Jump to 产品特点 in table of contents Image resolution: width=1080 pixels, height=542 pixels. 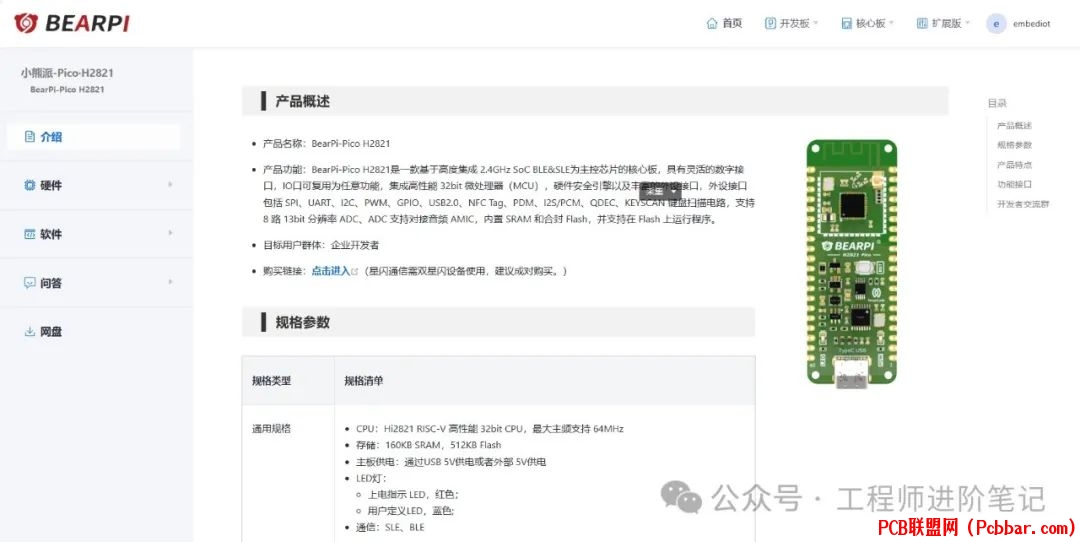point(1015,165)
